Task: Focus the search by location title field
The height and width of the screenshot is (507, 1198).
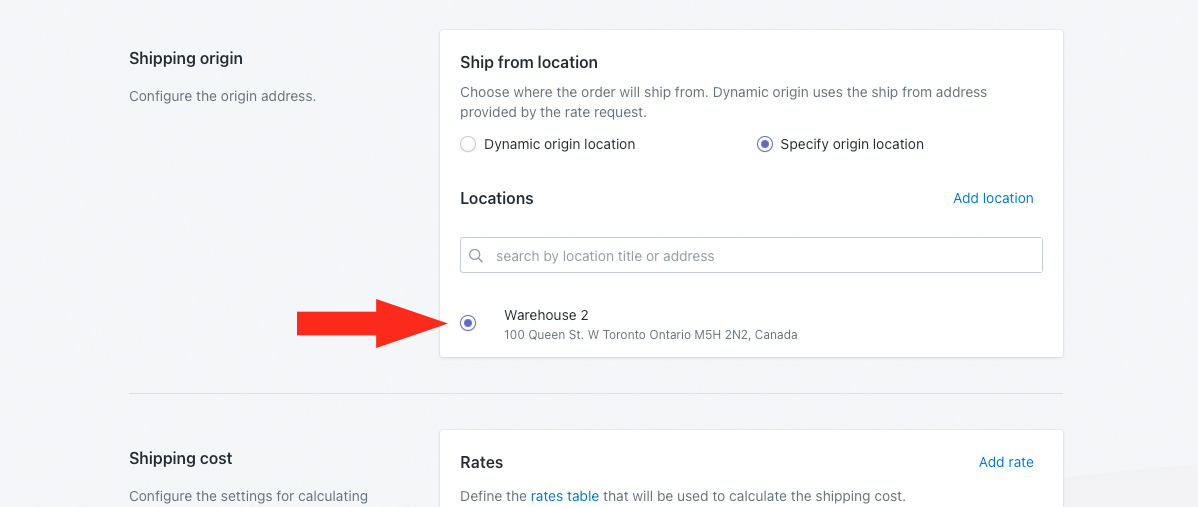Action: pos(760,256)
